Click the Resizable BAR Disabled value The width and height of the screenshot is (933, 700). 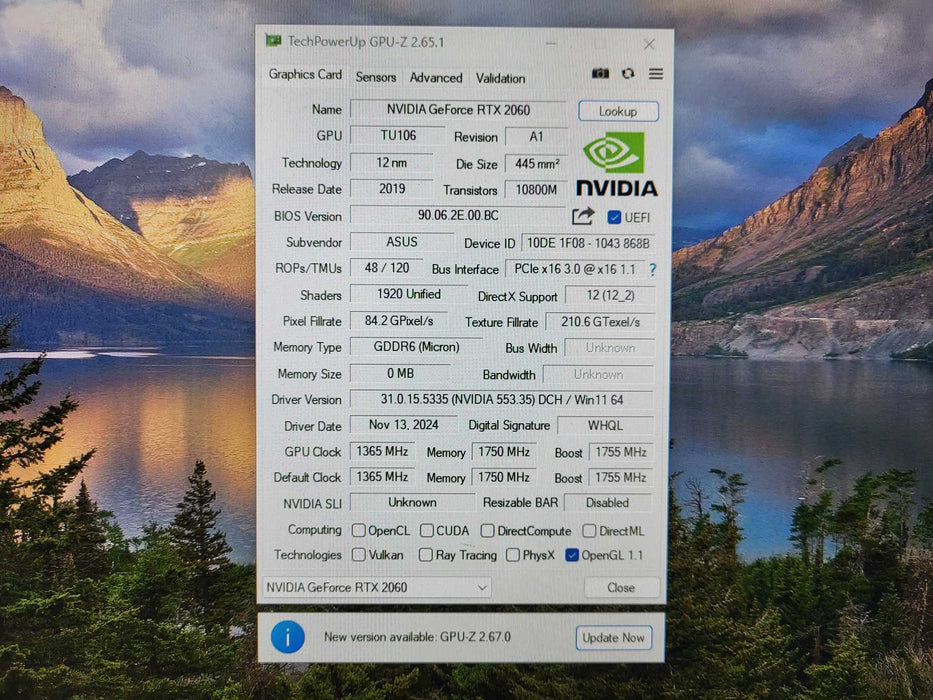pos(608,503)
